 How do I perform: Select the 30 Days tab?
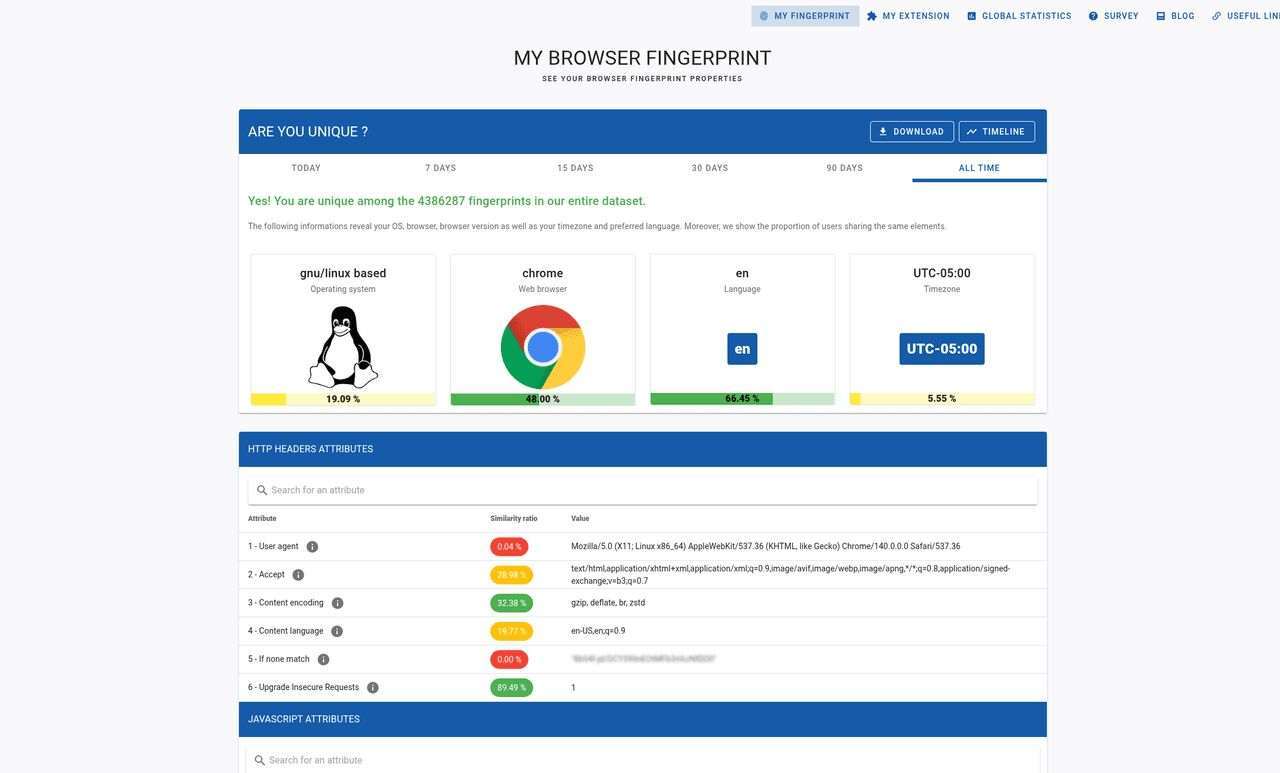[710, 168]
